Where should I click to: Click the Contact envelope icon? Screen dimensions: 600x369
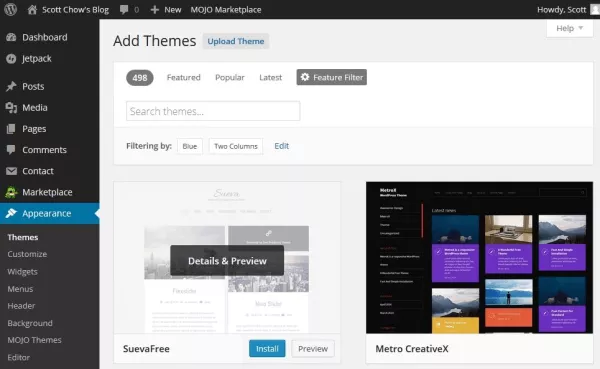pyautogui.click(x=11, y=171)
